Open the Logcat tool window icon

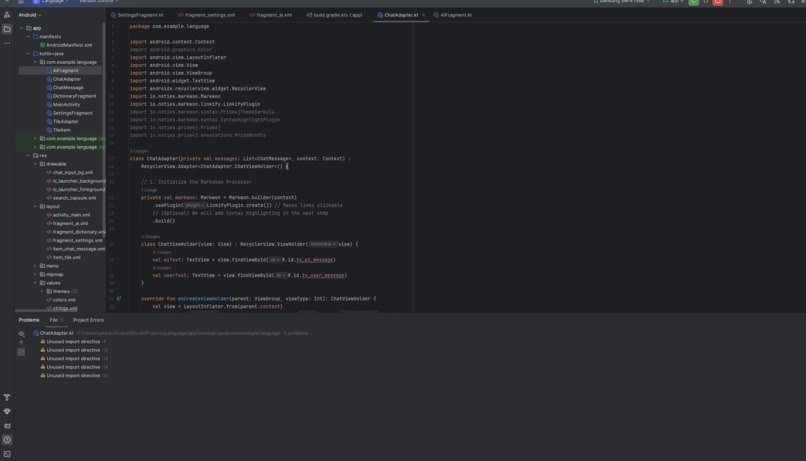7,426
